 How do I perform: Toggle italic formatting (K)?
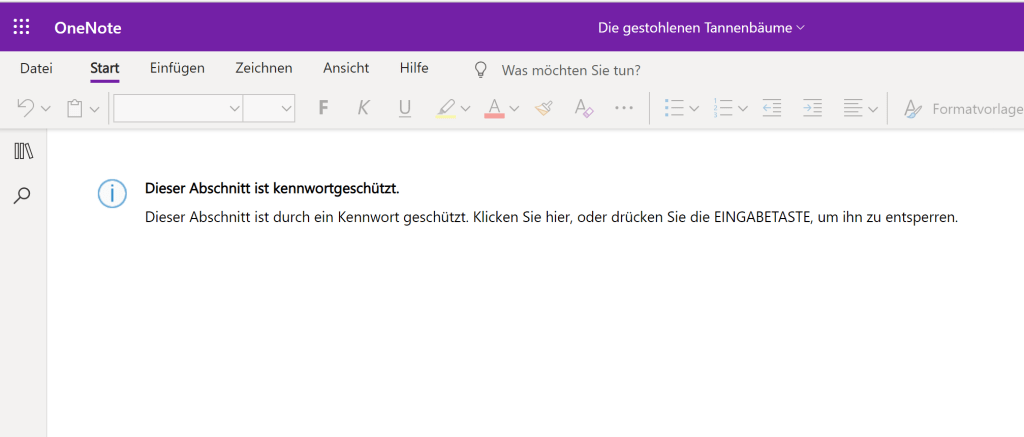point(363,108)
